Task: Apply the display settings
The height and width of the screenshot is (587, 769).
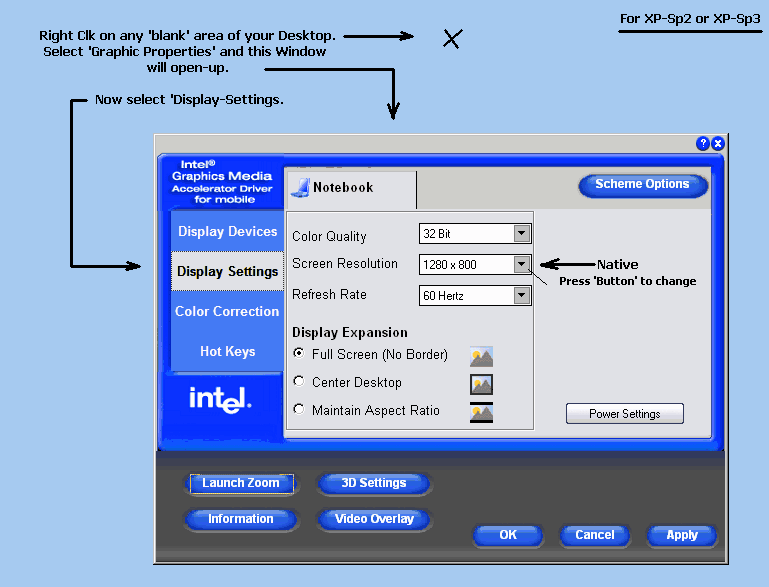Action: [682, 535]
